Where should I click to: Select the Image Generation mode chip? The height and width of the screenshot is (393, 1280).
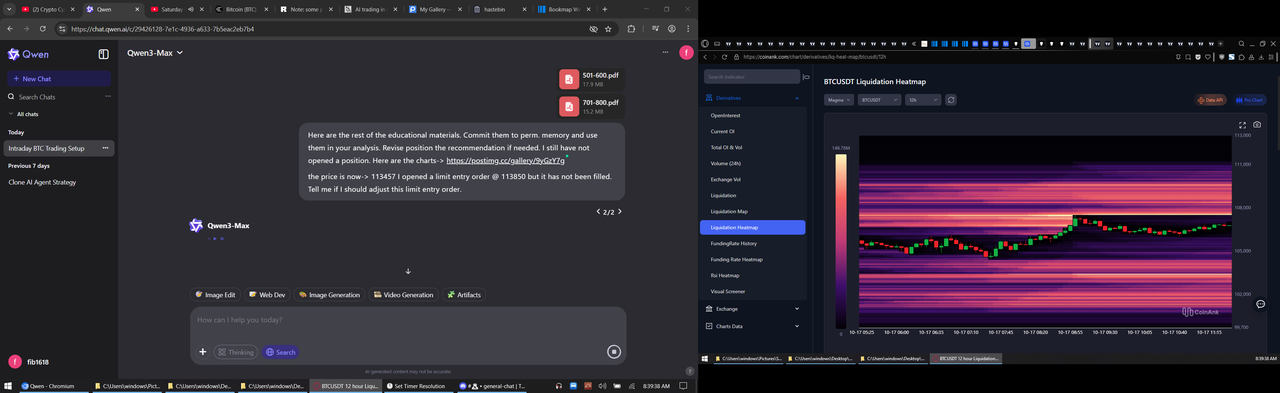(329, 295)
